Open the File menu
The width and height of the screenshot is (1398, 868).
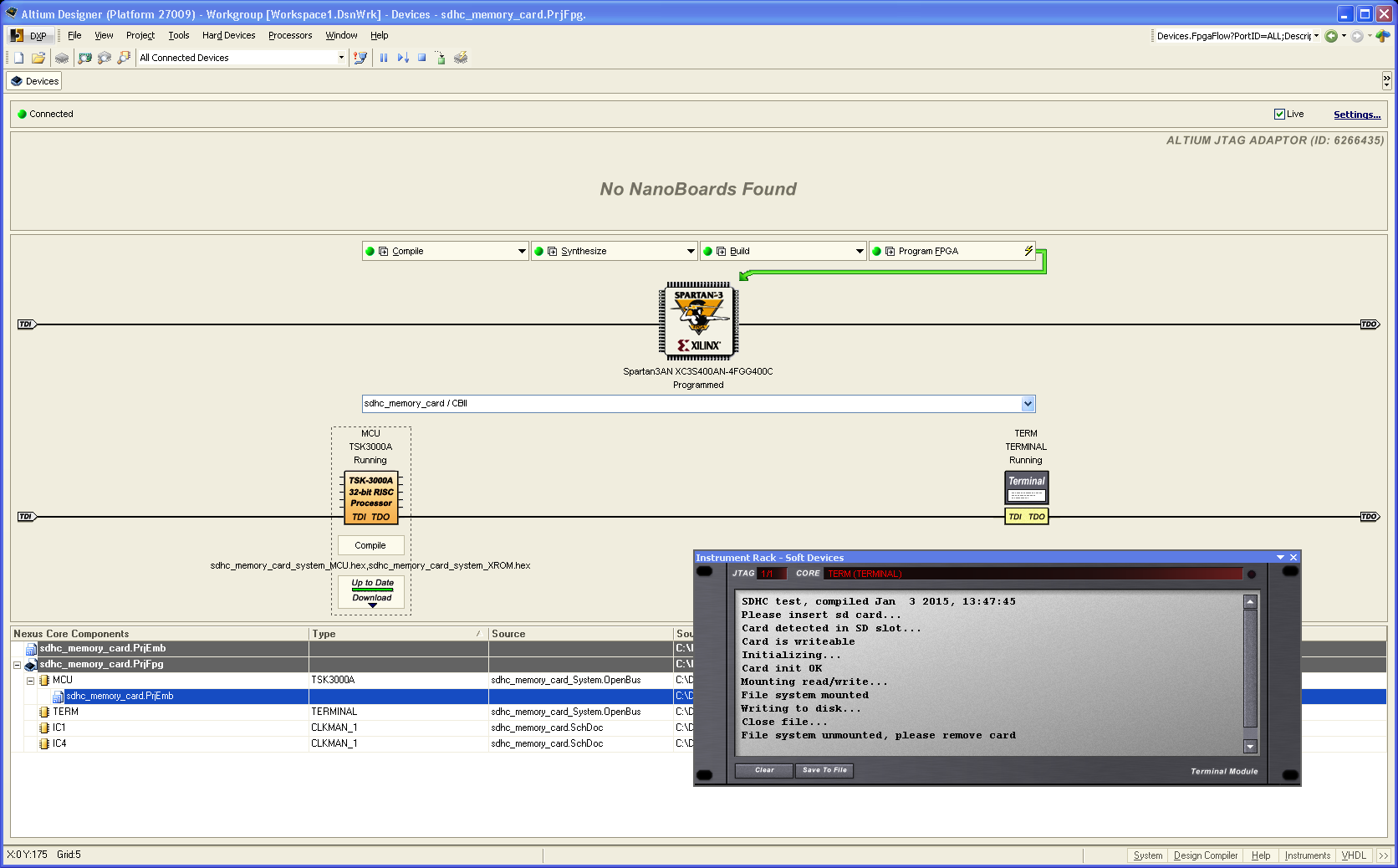[74, 35]
